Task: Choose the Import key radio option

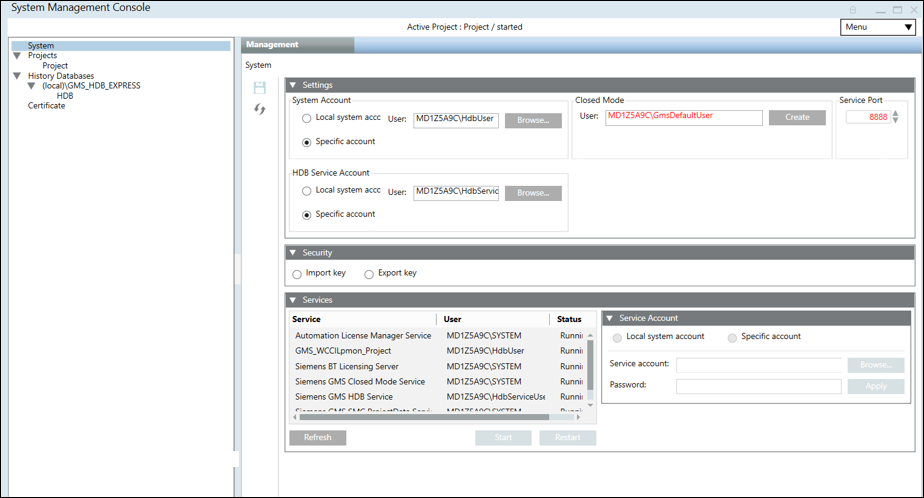Action: 297,274
